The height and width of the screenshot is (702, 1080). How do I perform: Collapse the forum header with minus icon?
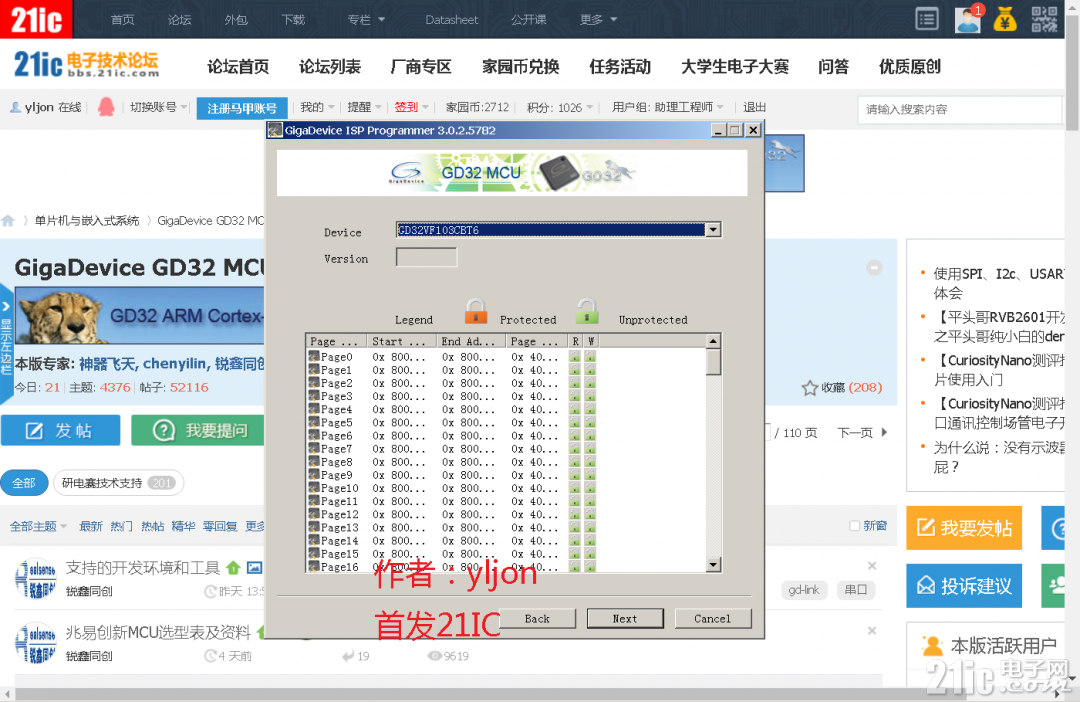point(874,267)
